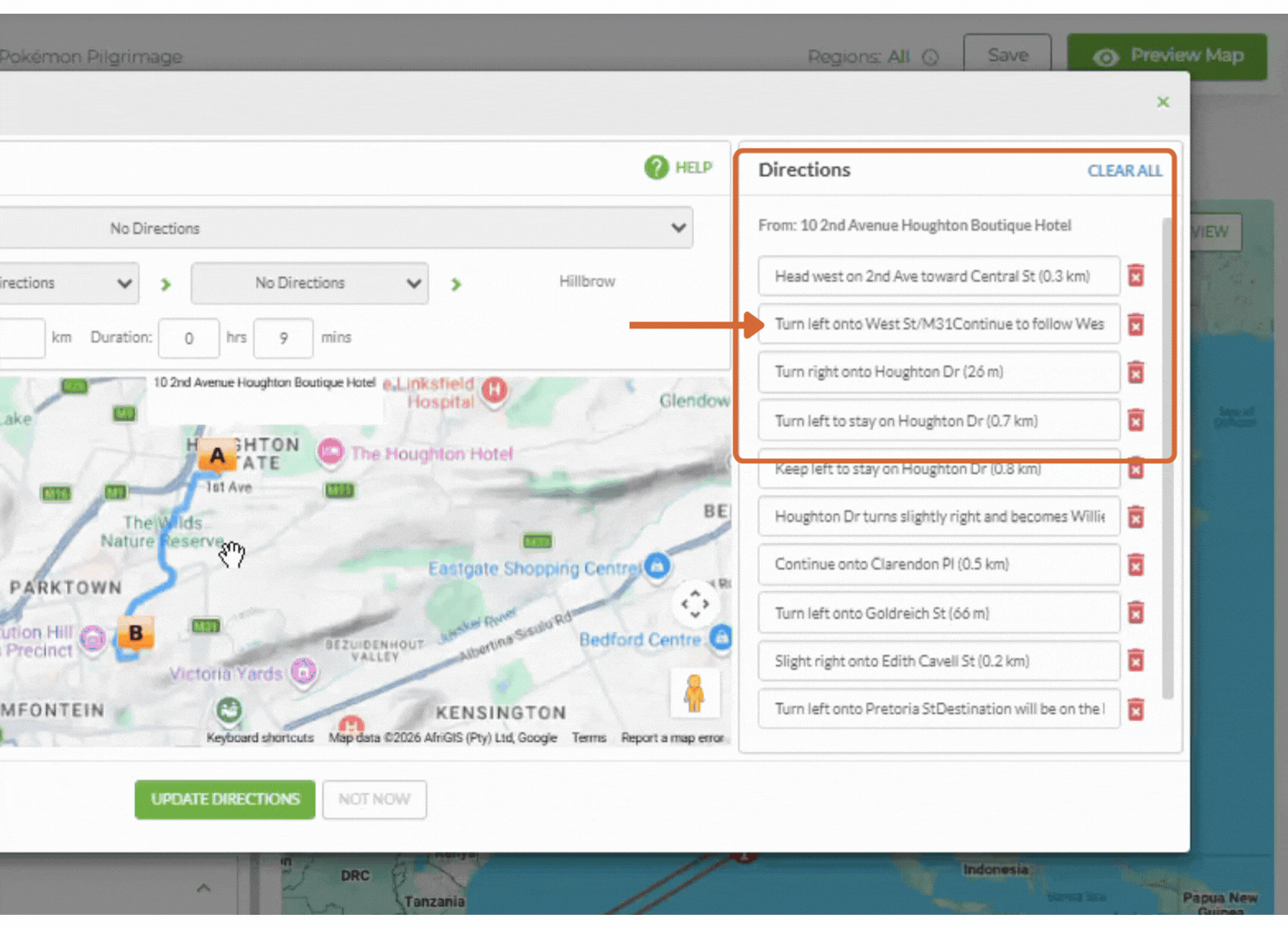The image size is (1288, 927).
Task: Delete the 'Slight right onto Edith Cavell St' step
Action: coord(1135,661)
